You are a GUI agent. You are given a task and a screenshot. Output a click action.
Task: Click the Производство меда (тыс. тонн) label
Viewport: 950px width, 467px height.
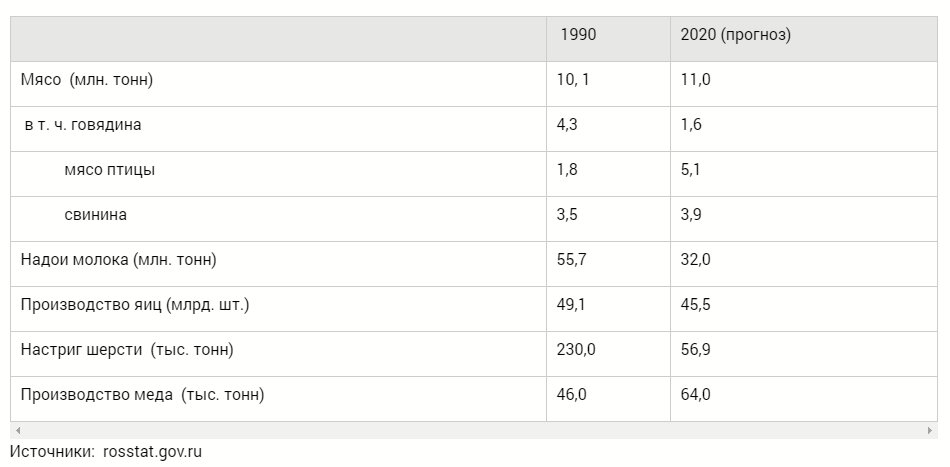click(x=142, y=395)
